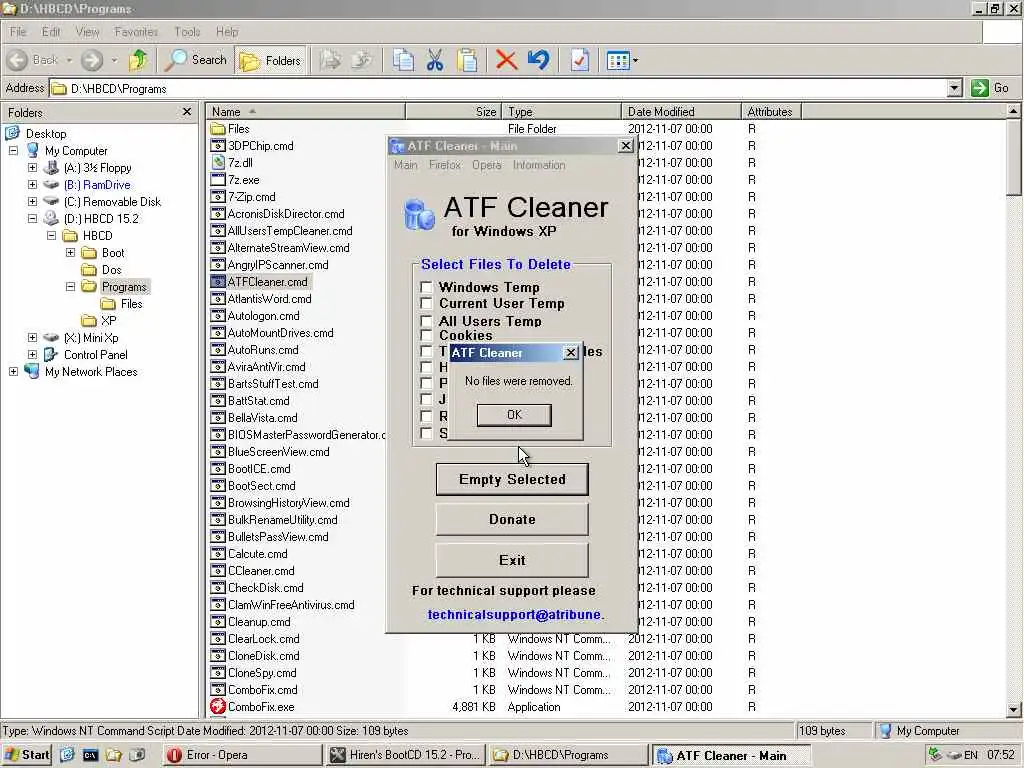
Task: Expand My Network Places tree node
Action: click(13, 372)
